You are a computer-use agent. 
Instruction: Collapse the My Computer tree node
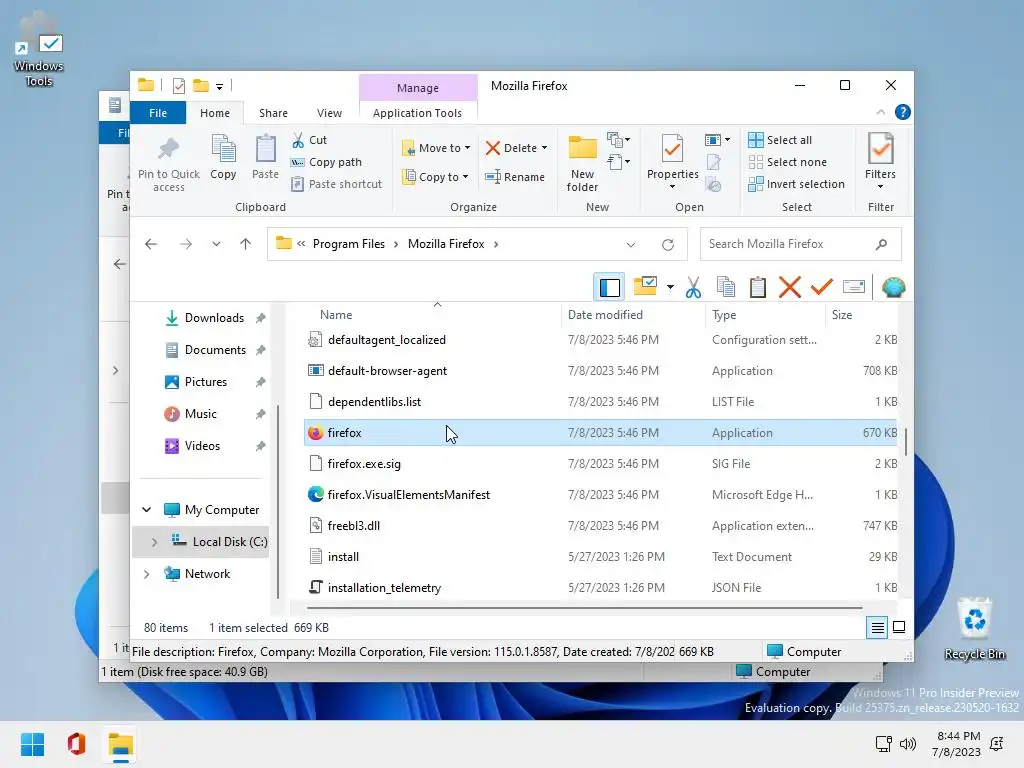click(x=147, y=509)
